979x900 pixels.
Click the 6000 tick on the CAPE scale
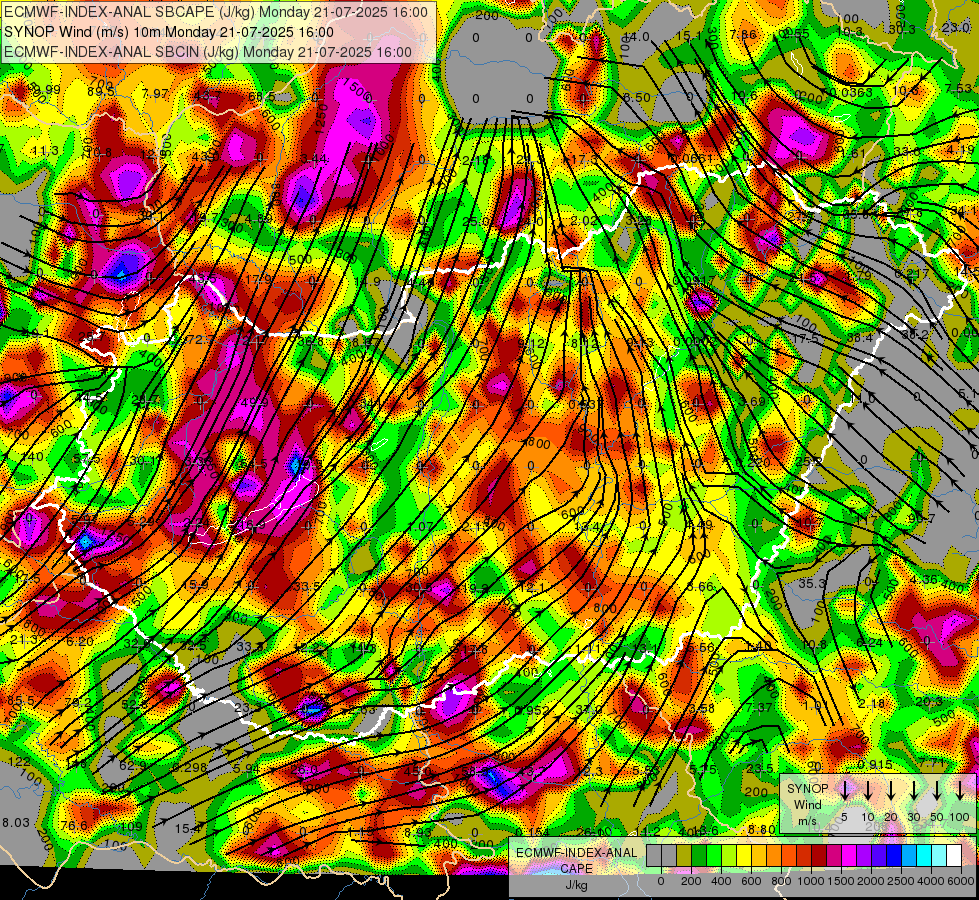click(x=961, y=881)
